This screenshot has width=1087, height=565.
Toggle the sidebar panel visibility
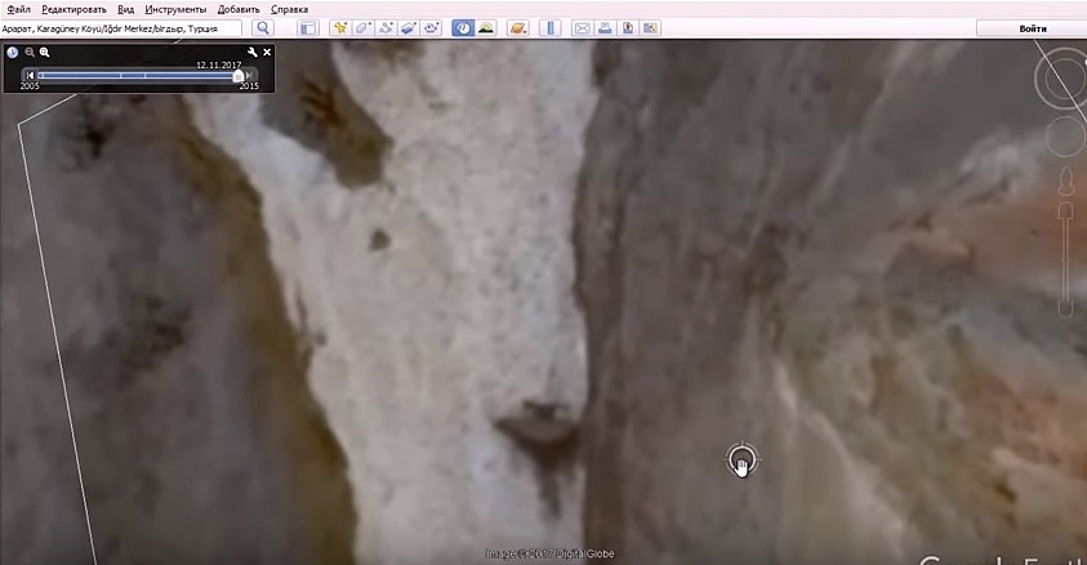tap(308, 28)
